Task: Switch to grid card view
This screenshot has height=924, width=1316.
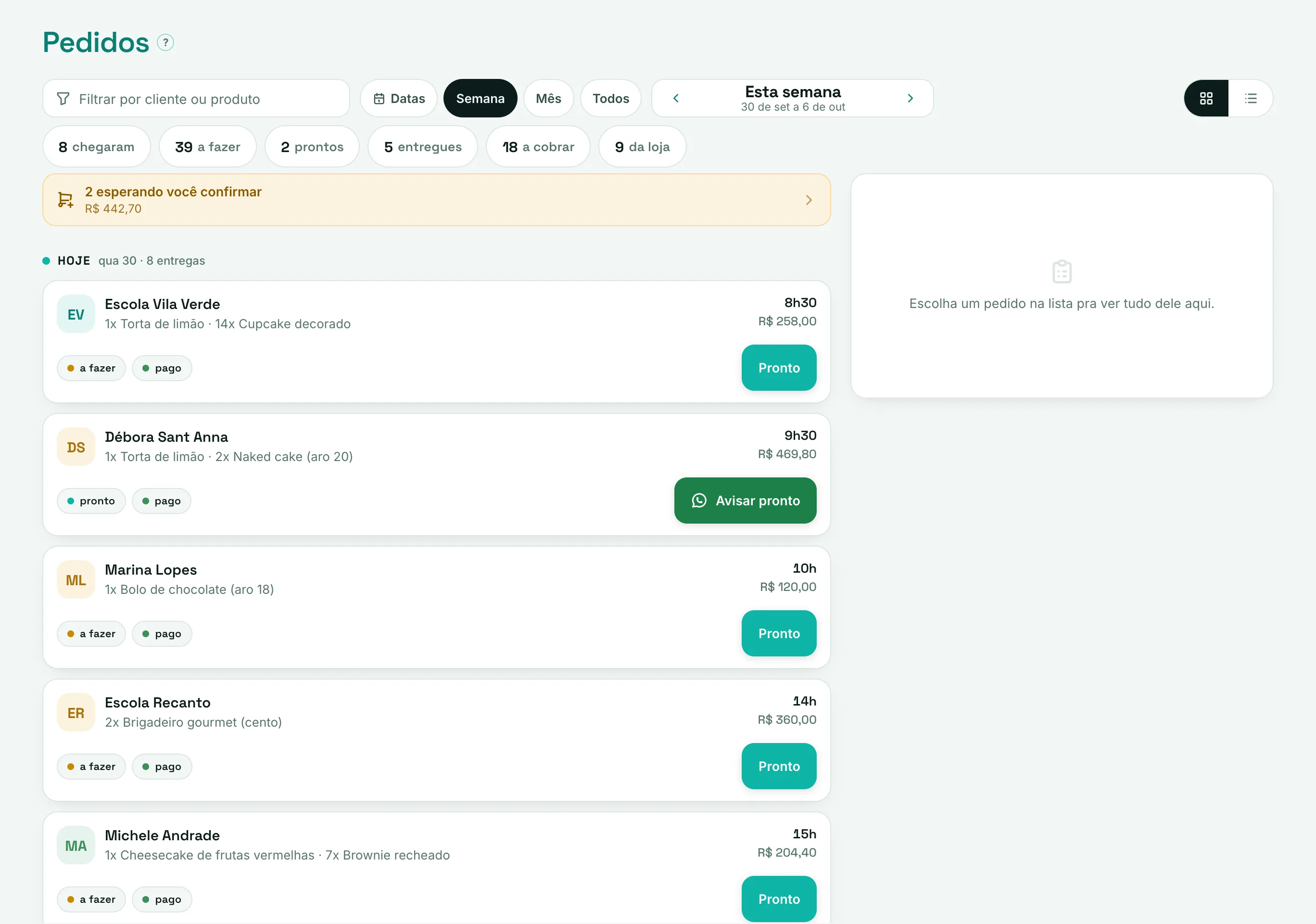Action: coord(1206,98)
